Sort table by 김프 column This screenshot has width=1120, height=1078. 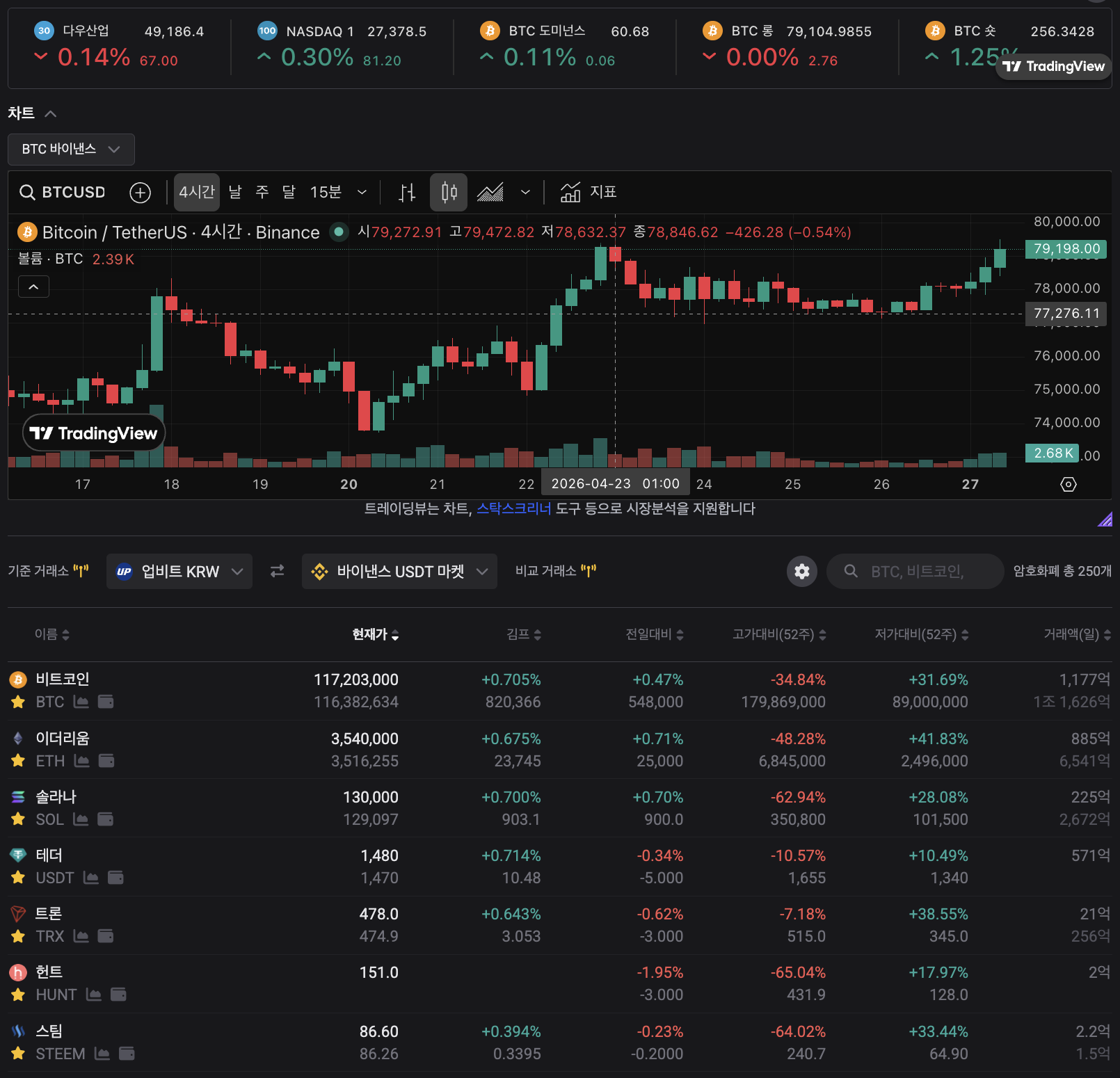524,634
